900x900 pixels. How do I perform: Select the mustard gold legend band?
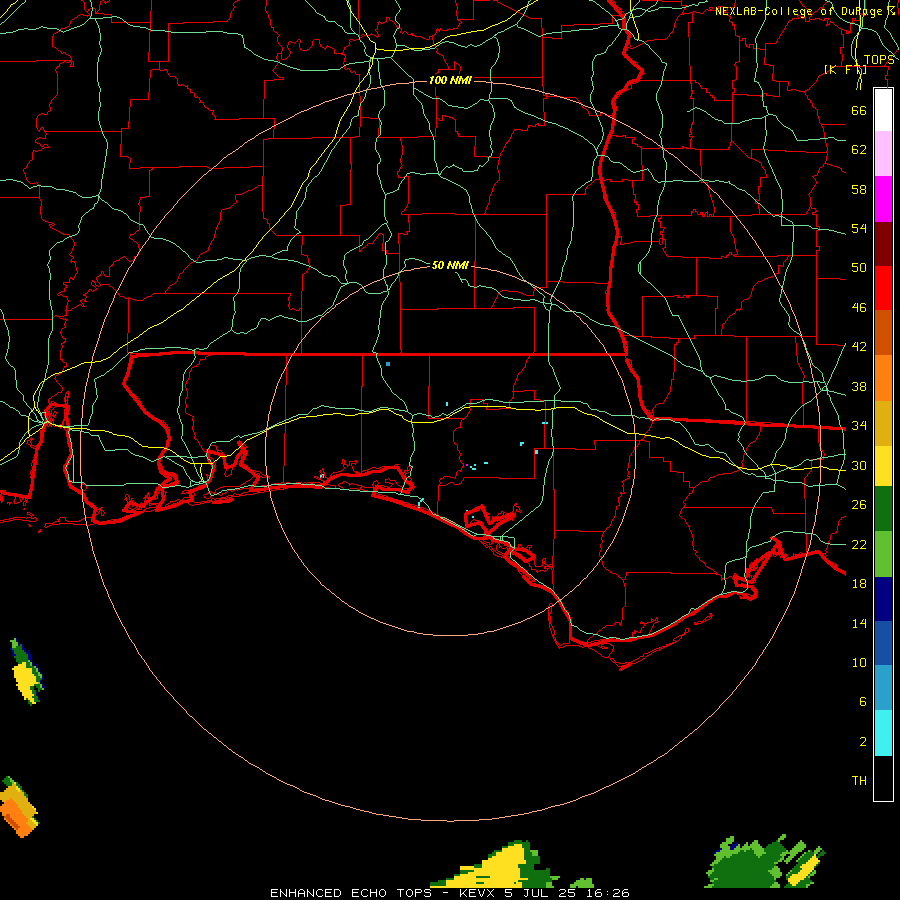point(883,422)
